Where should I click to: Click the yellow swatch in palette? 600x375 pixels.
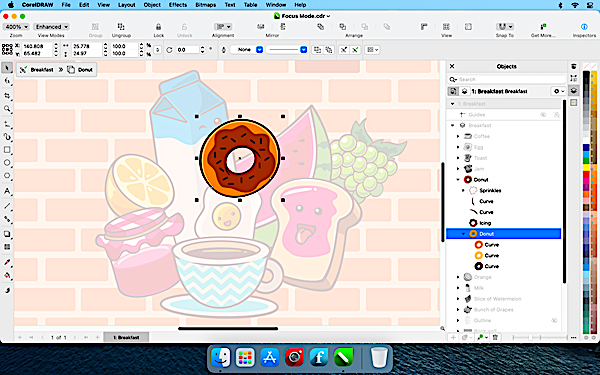click(586, 167)
